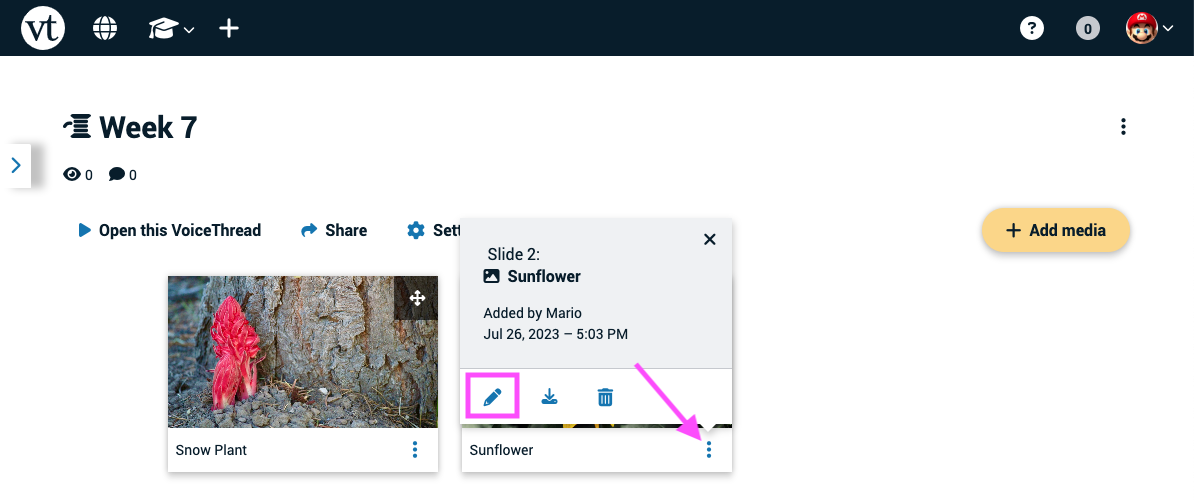Click the move handle on Snow Plant thumbnail
1194x504 pixels.
[x=417, y=298]
